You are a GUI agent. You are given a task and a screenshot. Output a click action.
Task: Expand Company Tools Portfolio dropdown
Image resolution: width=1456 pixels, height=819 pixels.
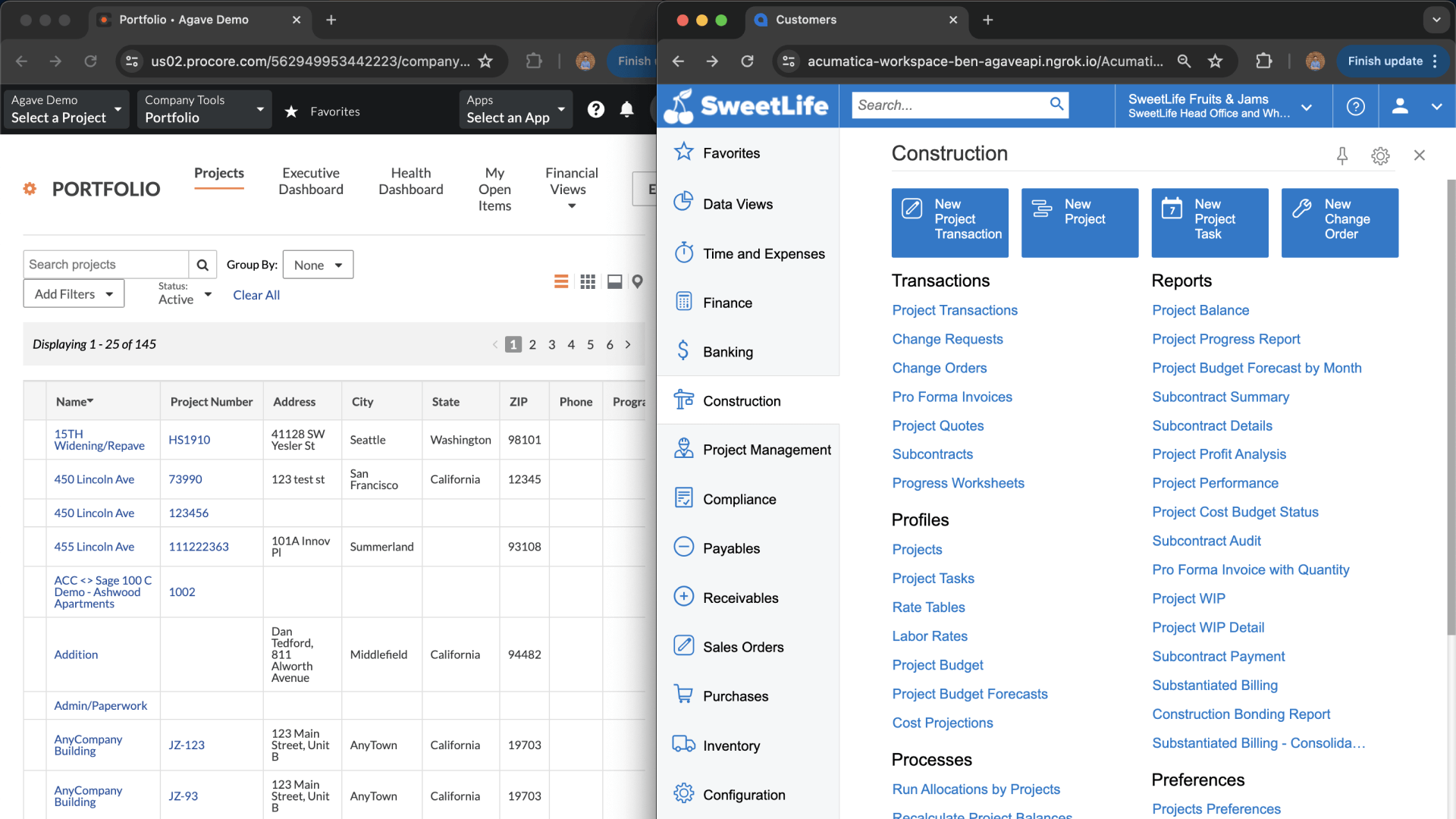204,109
